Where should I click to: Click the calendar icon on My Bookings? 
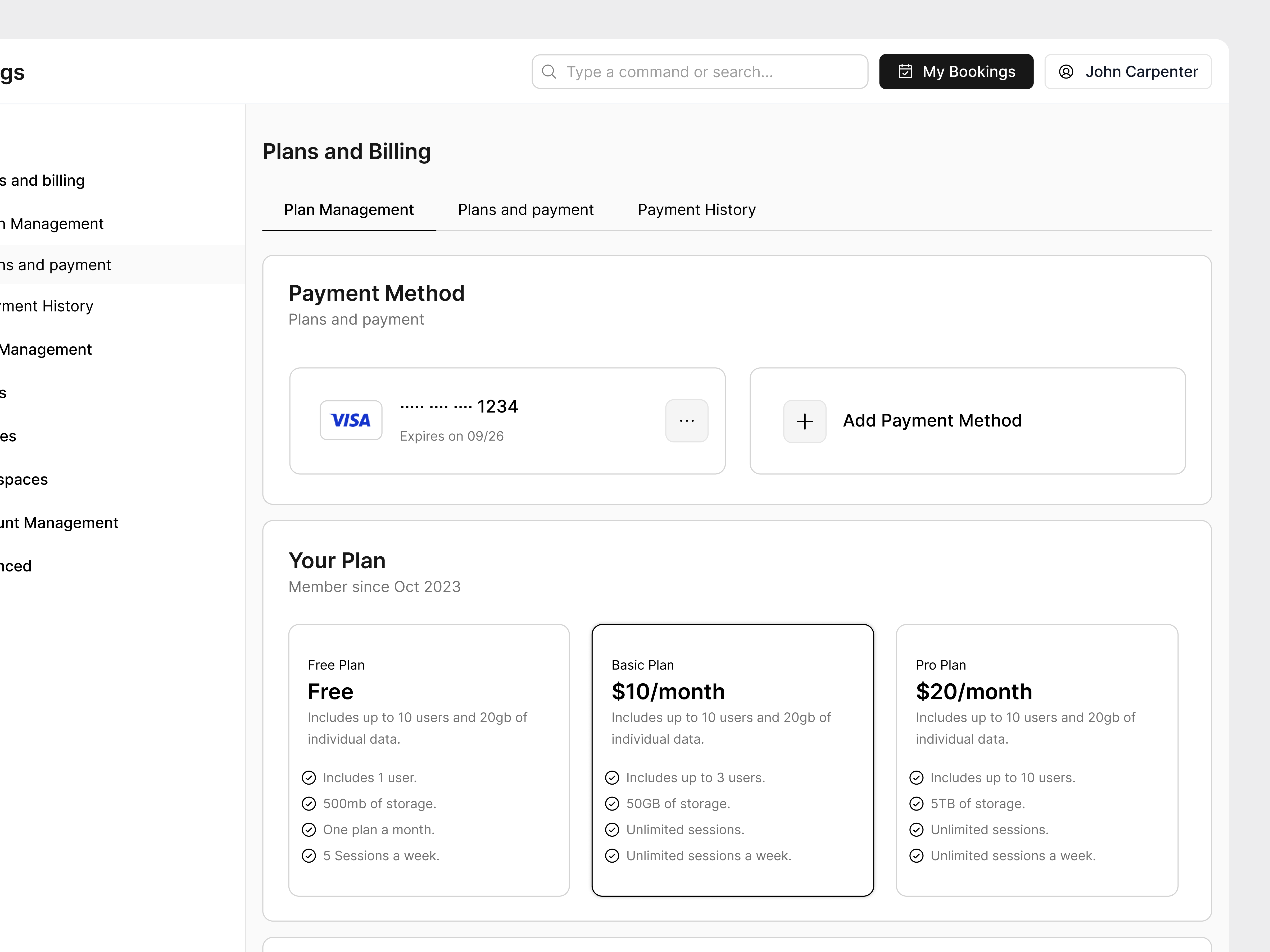point(905,71)
